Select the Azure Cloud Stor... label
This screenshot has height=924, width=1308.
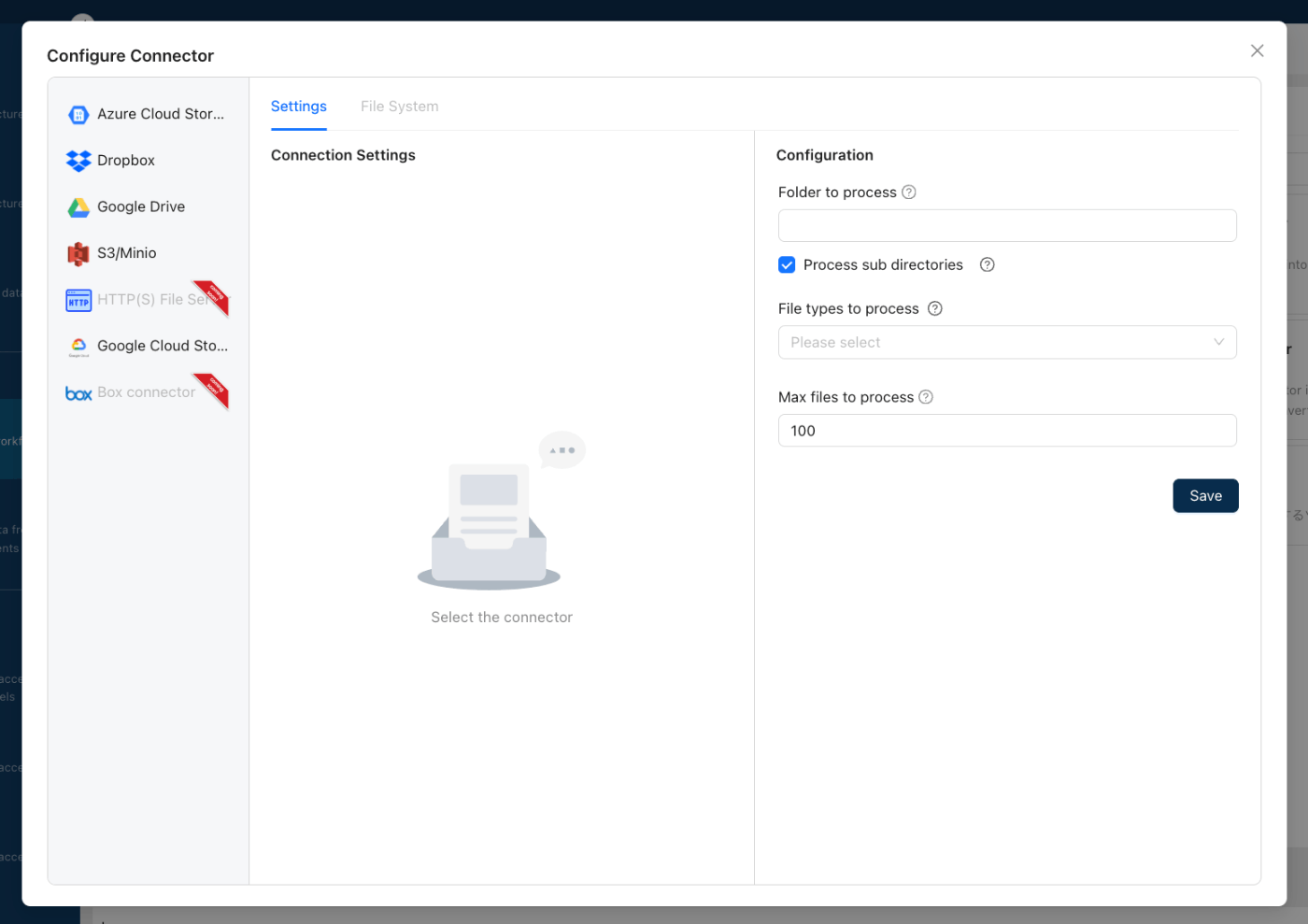coord(161,114)
